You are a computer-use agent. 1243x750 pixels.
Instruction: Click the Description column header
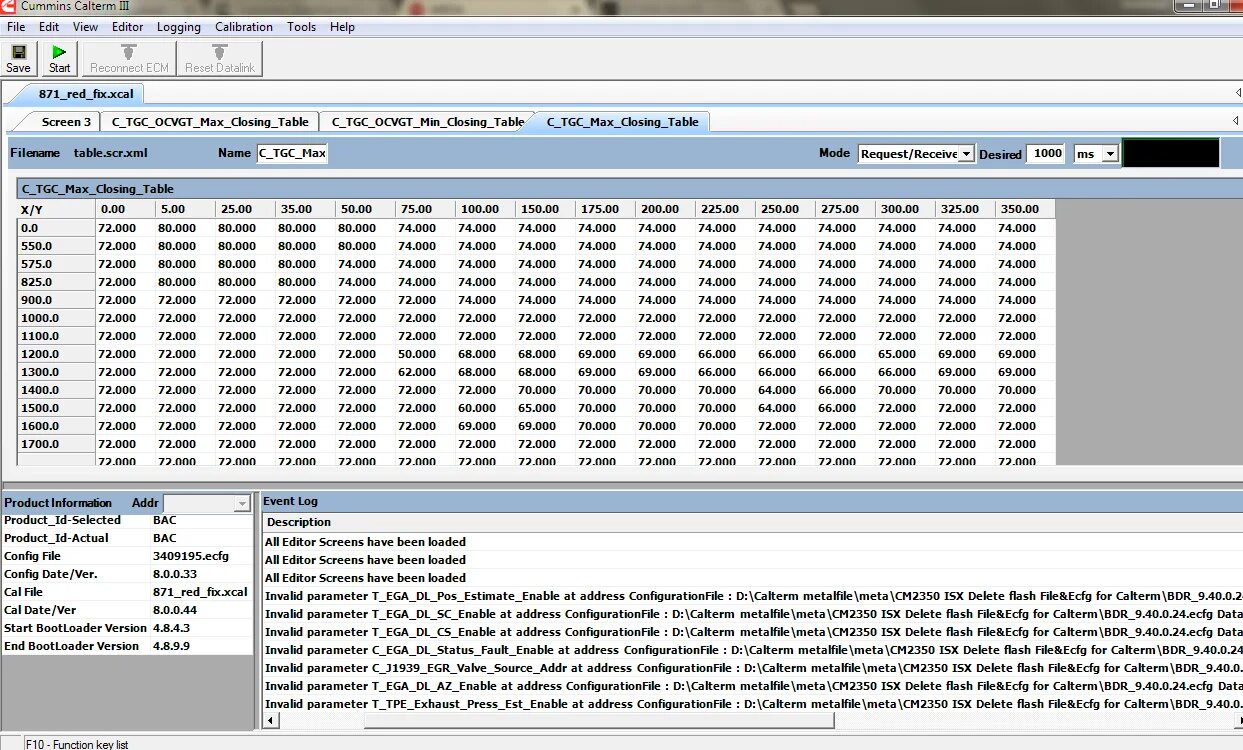click(x=299, y=522)
